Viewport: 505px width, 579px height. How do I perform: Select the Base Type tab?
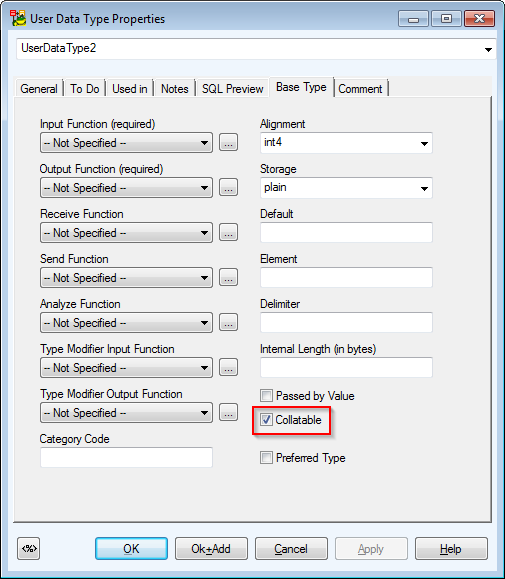[x=301, y=87]
